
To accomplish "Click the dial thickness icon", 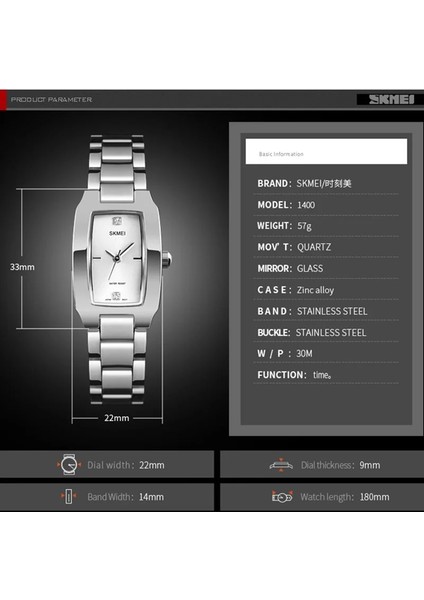I will (x=281, y=465).
